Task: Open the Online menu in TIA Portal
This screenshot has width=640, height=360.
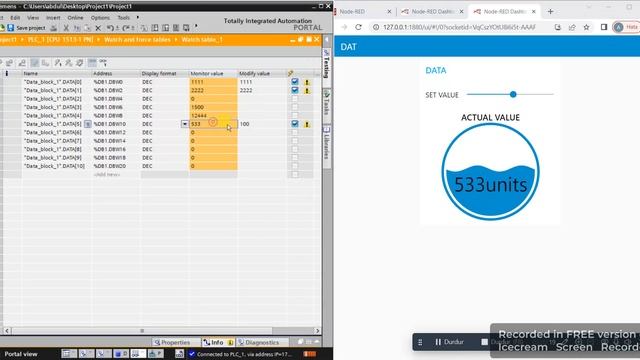Action: (75, 18)
